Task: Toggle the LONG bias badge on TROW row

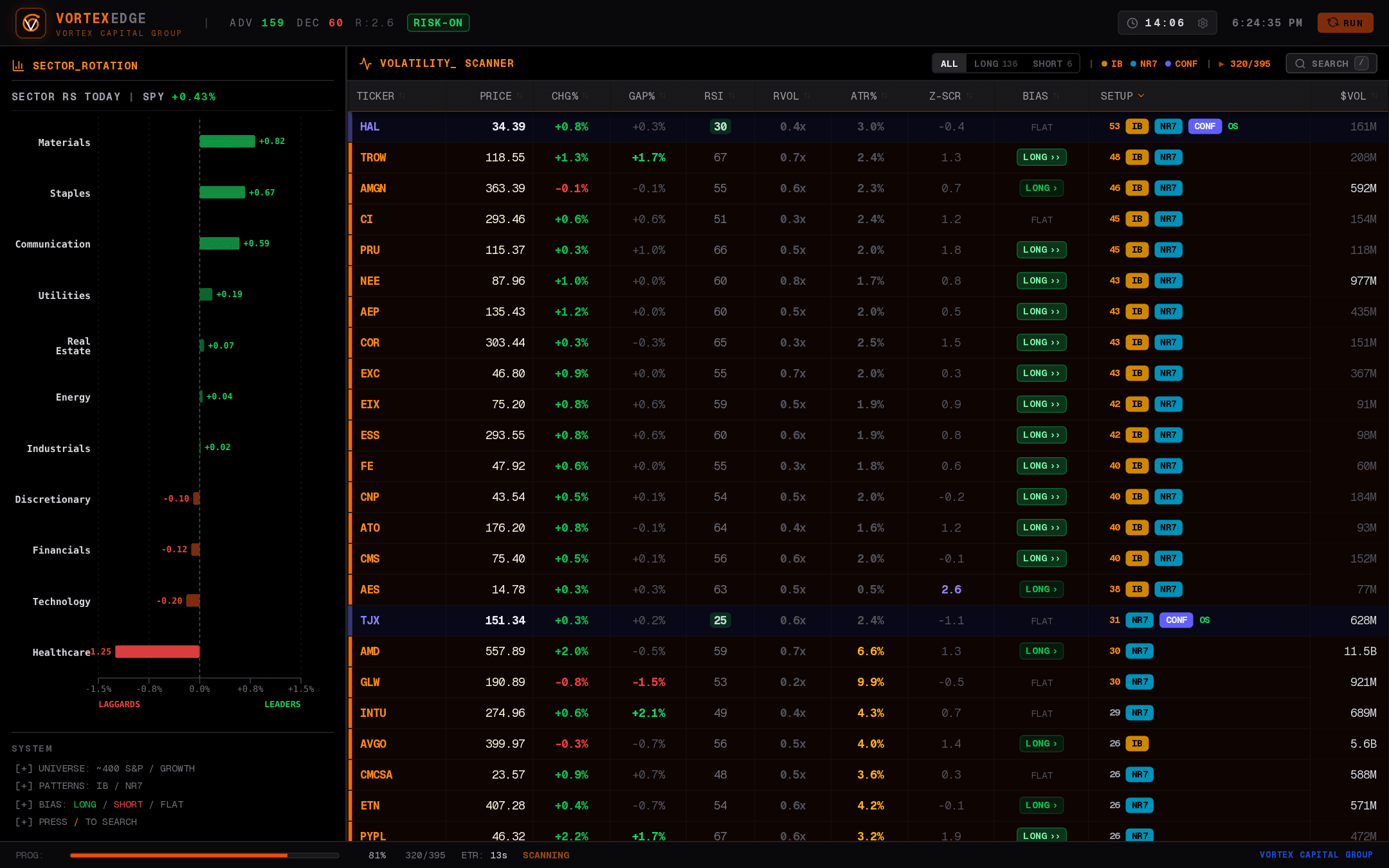Action: (1041, 158)
